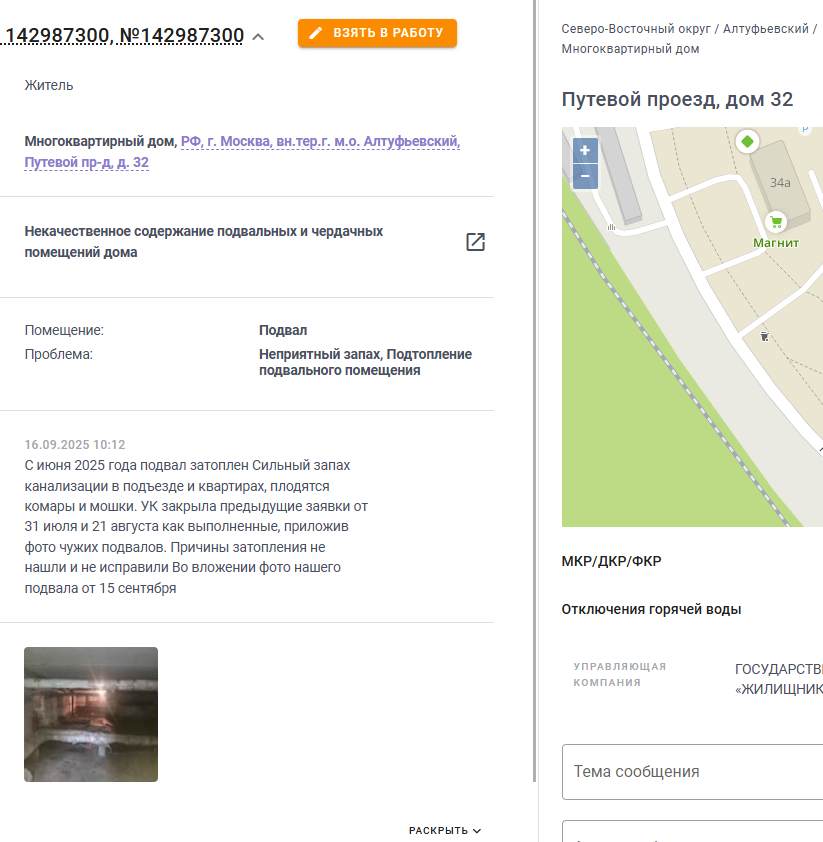Collapse the request number №142987300 chevron
Viewport: 823px width, 842px height.
click(x=258, y=37)
